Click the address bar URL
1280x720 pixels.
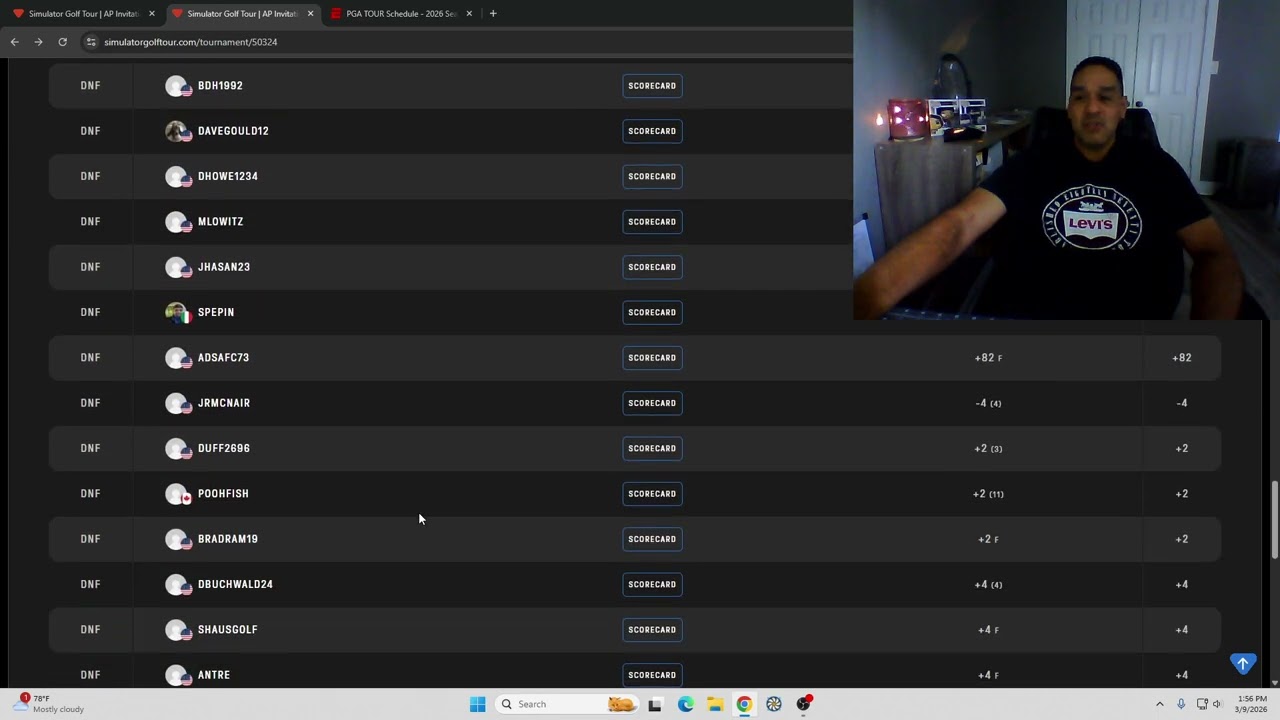point(190,42)
